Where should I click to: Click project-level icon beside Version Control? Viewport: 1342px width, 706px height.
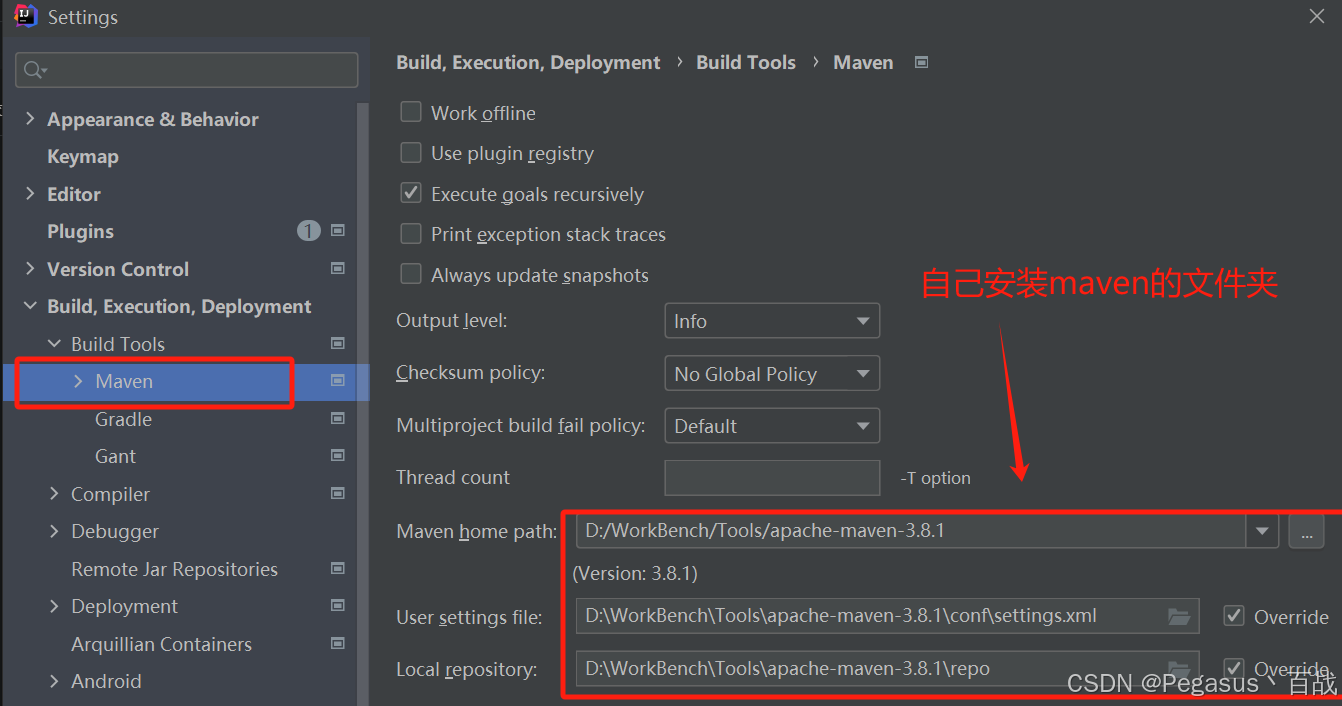tap(338, 268)
